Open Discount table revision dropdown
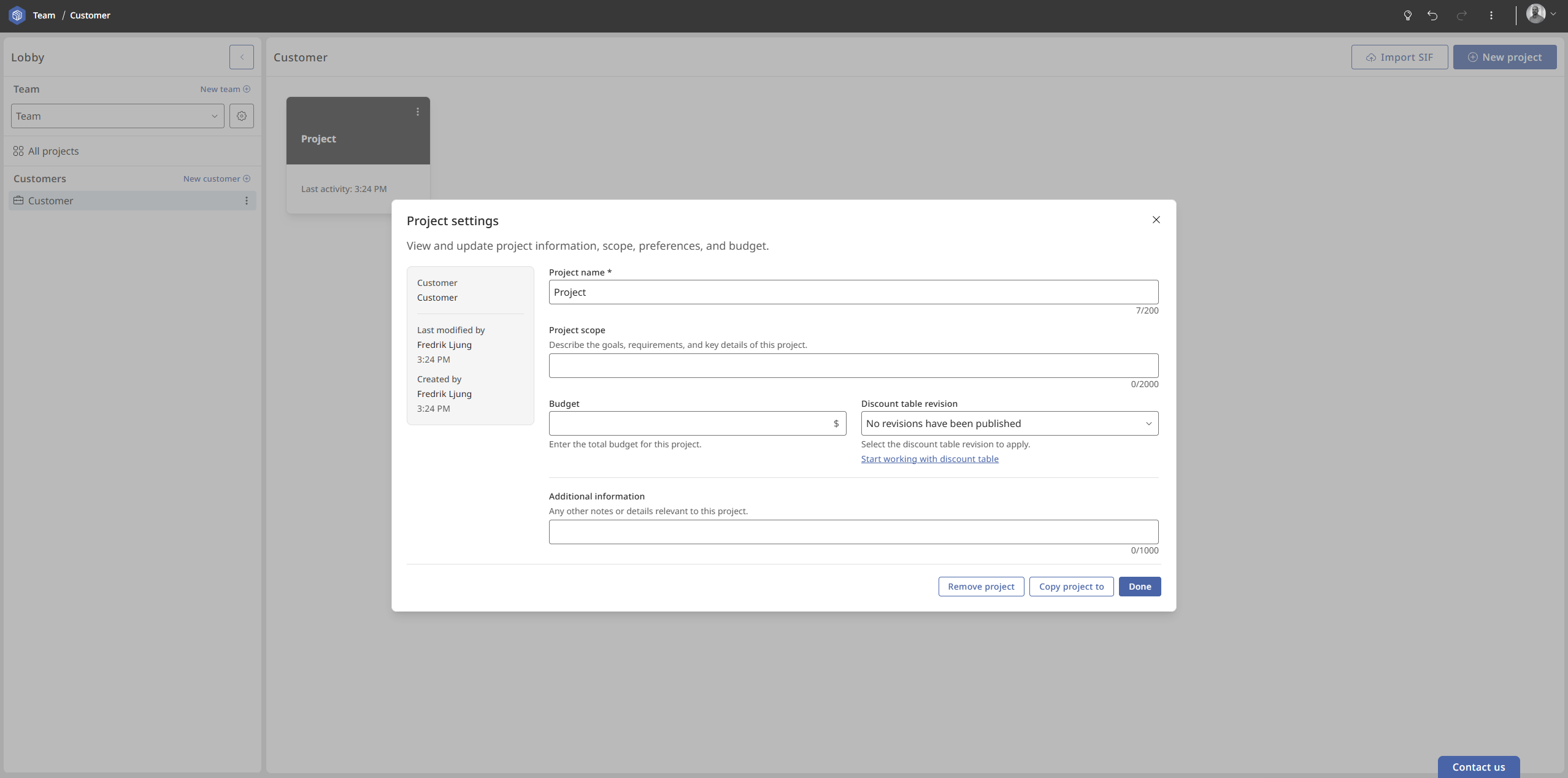This screenshot has width=1568, height=778. pos(1010,423)
